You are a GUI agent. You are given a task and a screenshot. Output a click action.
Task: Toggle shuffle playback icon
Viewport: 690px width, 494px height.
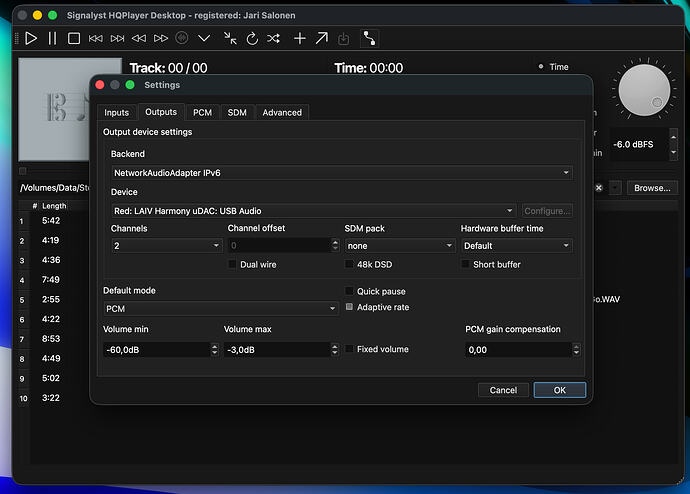273,39
